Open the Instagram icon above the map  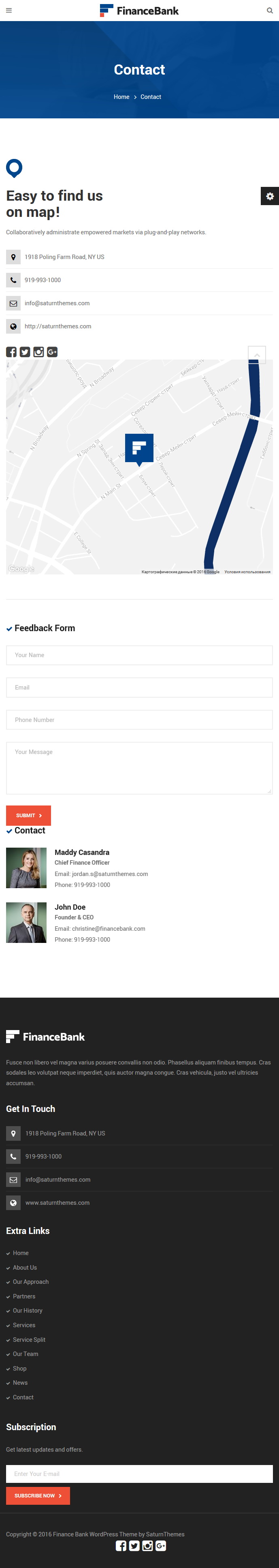tap(38, 352)
